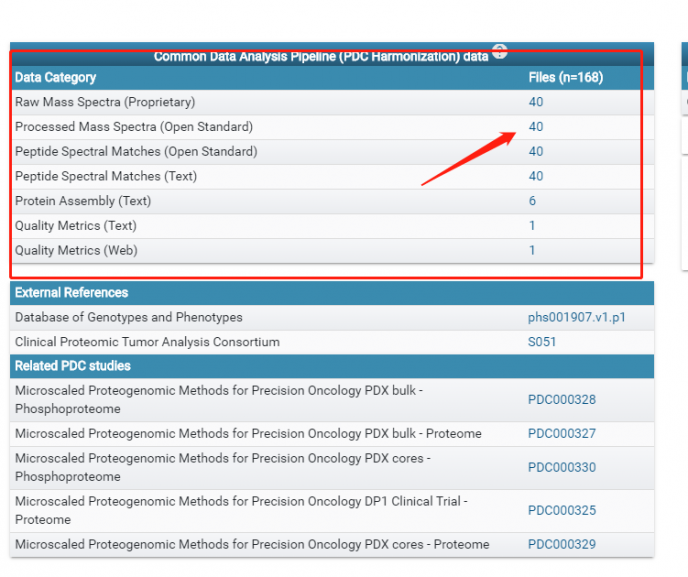Click the Related PDC studies section header
Image resolution: width=688 pixels, height=577 pixels.
[73, 366]
